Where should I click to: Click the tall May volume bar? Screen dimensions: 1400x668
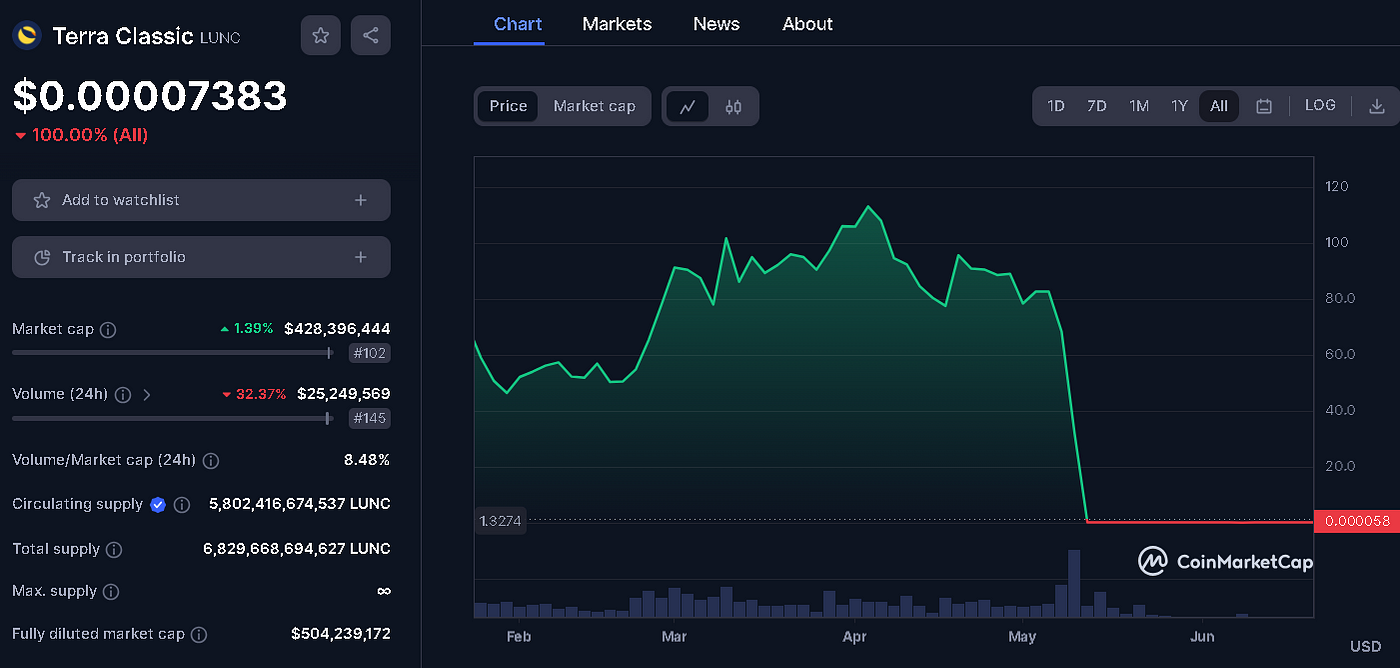(1074, 583)
